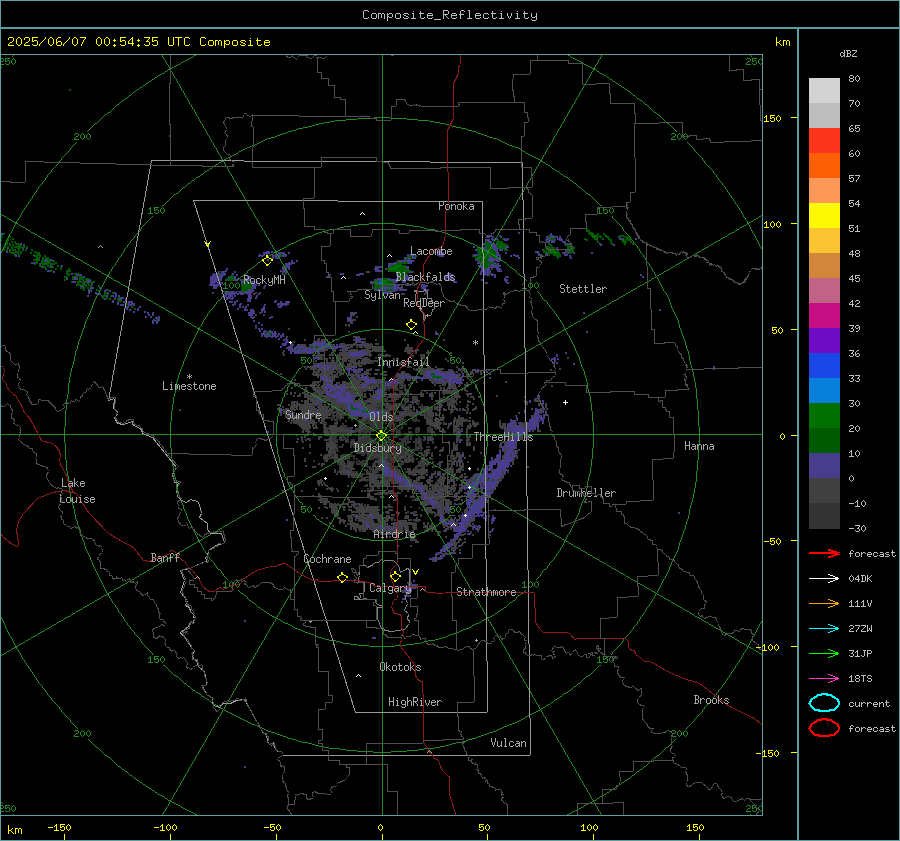Click the Limestone label
Viewport: 900px width, 841px height.
click(189, 386)
